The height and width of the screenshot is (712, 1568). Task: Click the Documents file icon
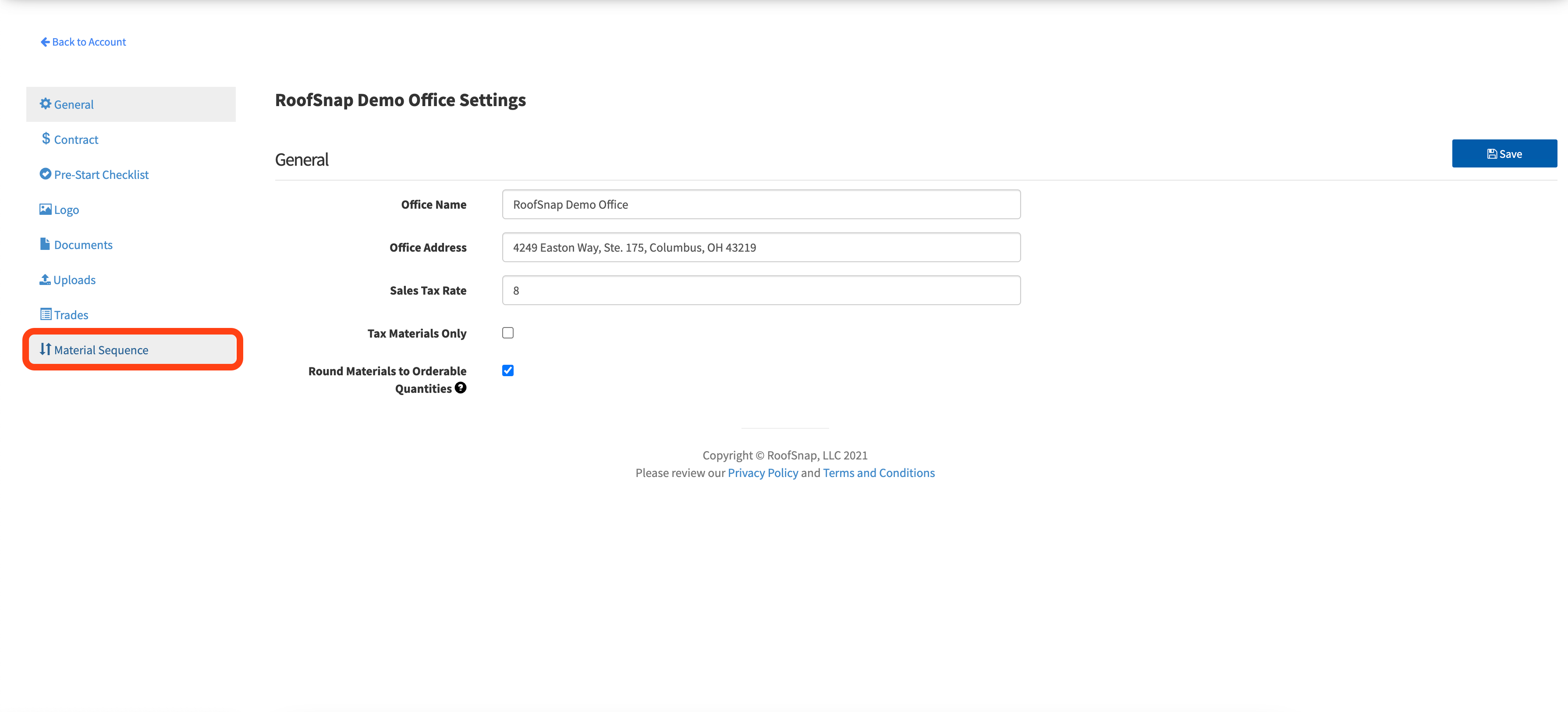pos(45,244)
